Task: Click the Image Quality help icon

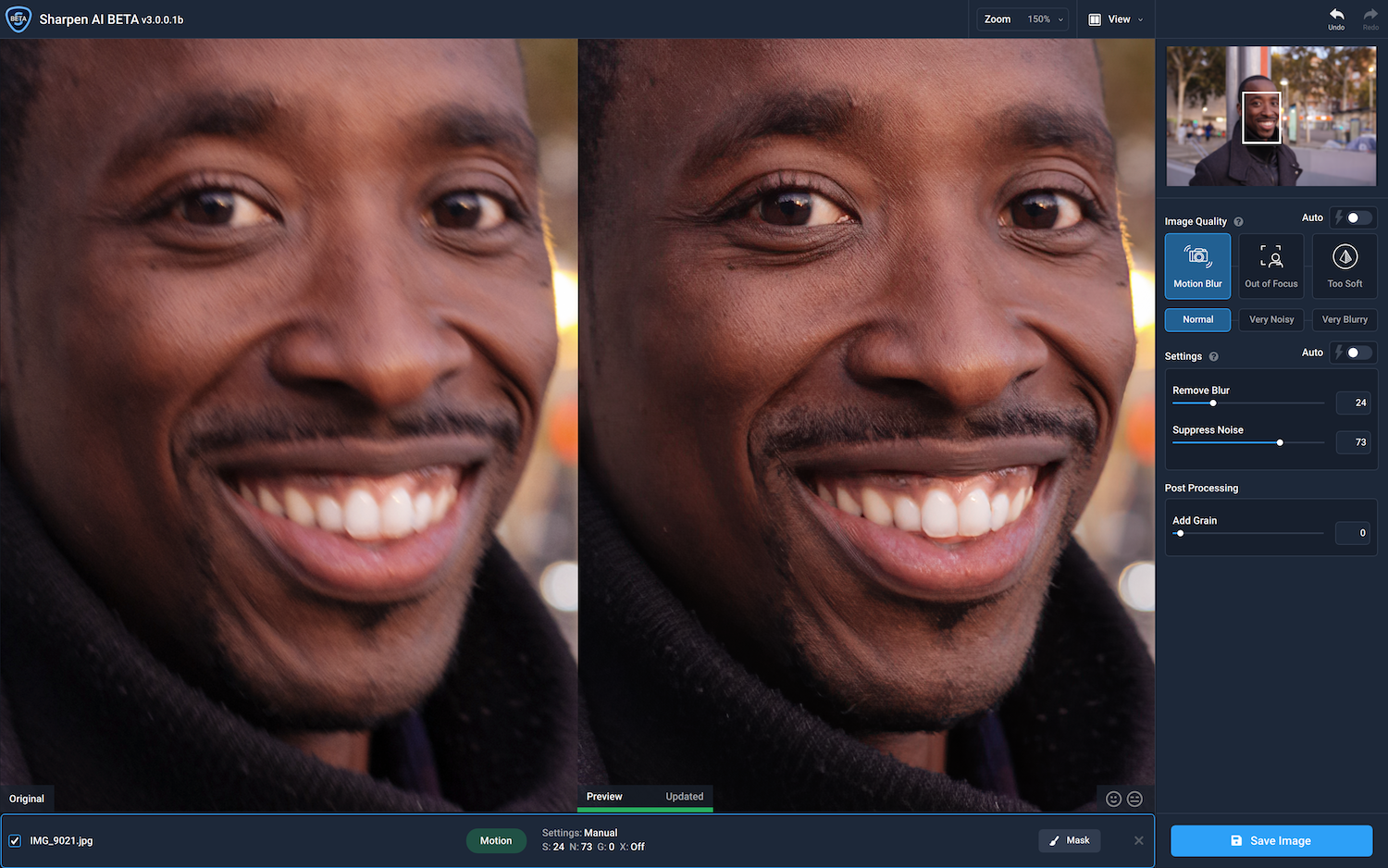Action: (1238, 222)
